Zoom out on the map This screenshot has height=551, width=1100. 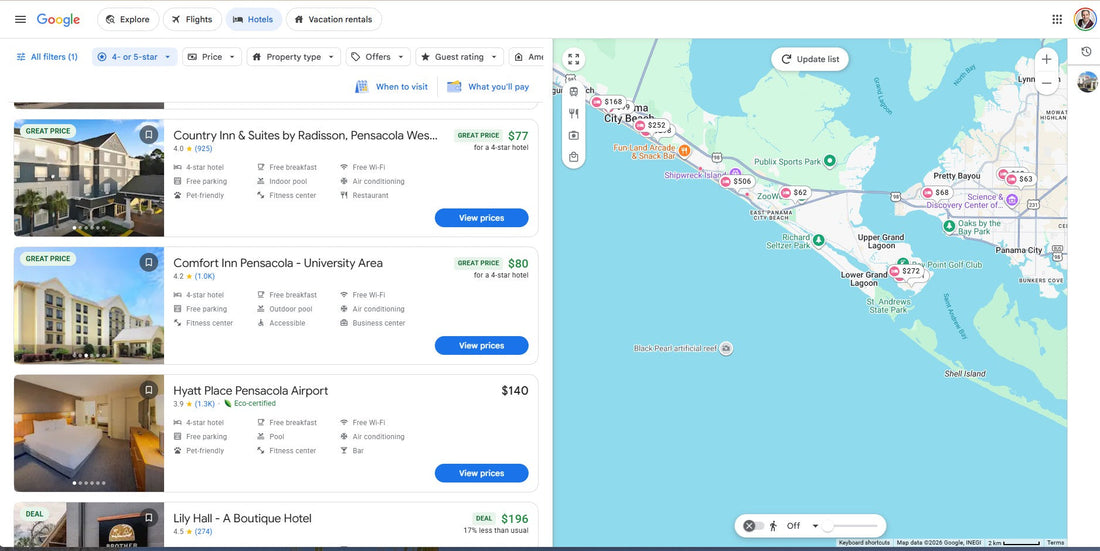[x=1046, y=83]
